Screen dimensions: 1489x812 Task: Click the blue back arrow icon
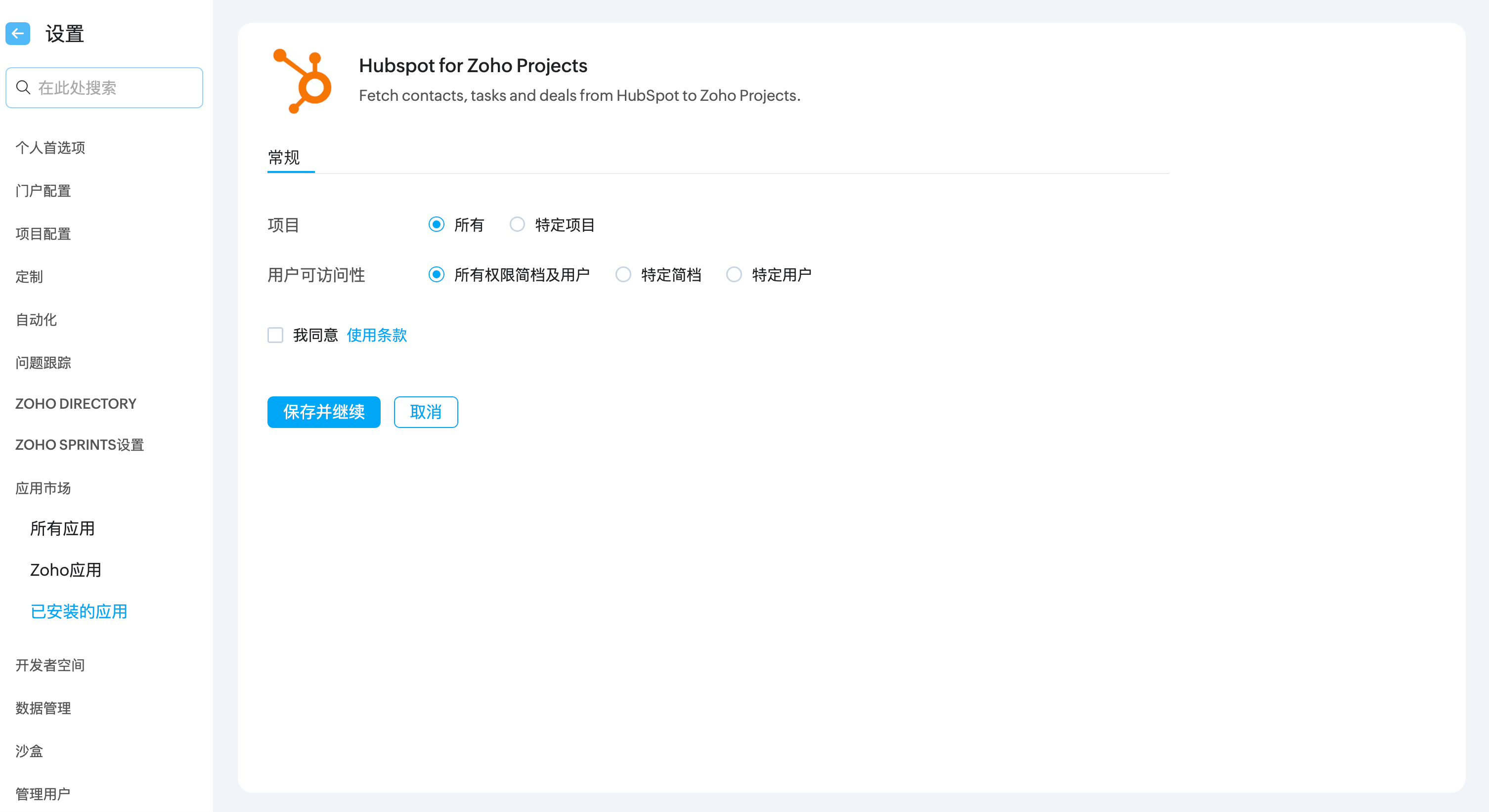click(18, 34)
